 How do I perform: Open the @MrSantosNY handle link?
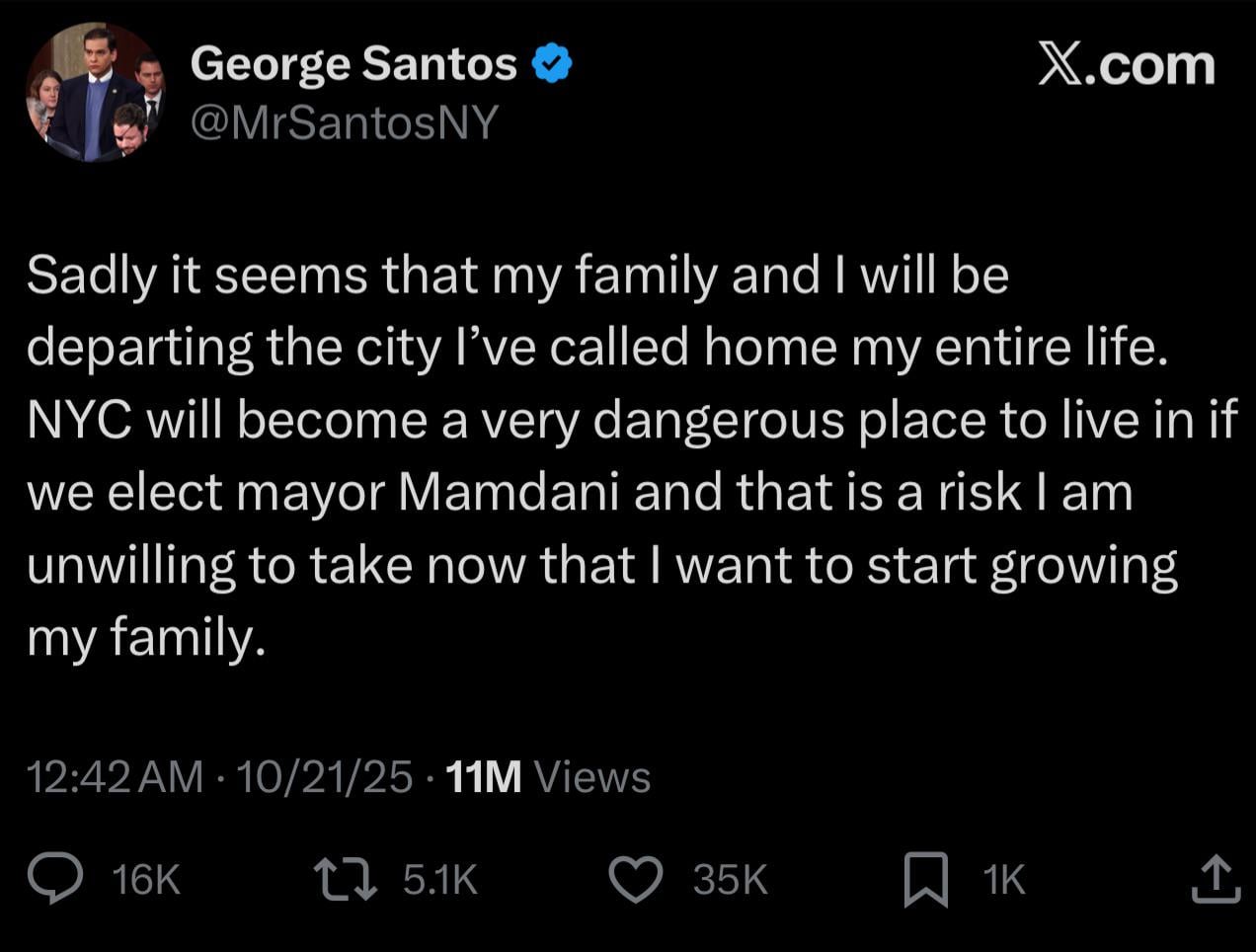(345, 122)
